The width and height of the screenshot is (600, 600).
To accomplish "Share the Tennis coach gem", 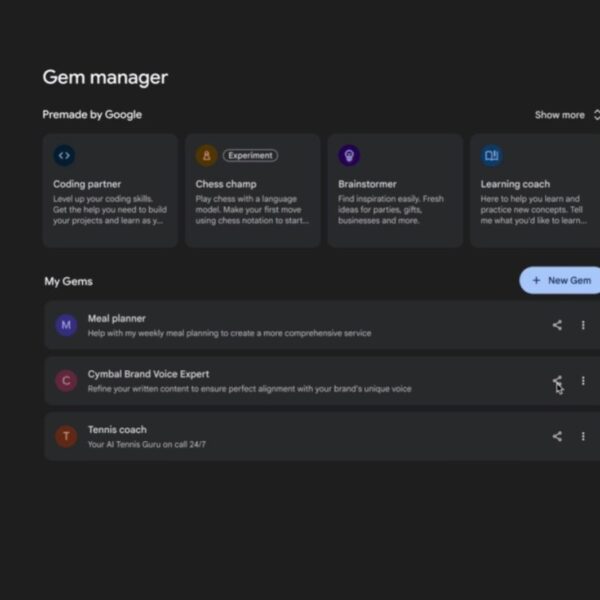I will (557, 436).
